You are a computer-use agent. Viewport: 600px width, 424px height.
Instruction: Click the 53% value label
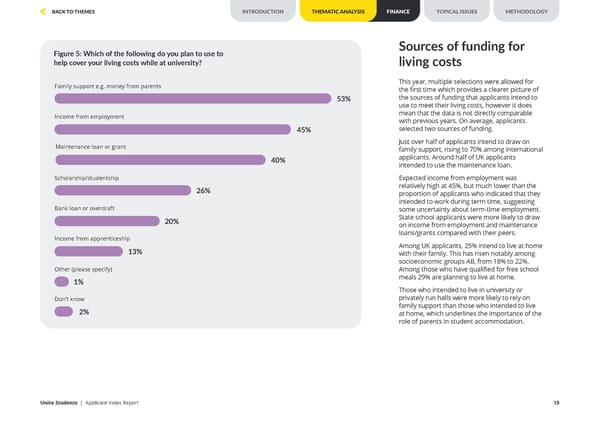343,99
